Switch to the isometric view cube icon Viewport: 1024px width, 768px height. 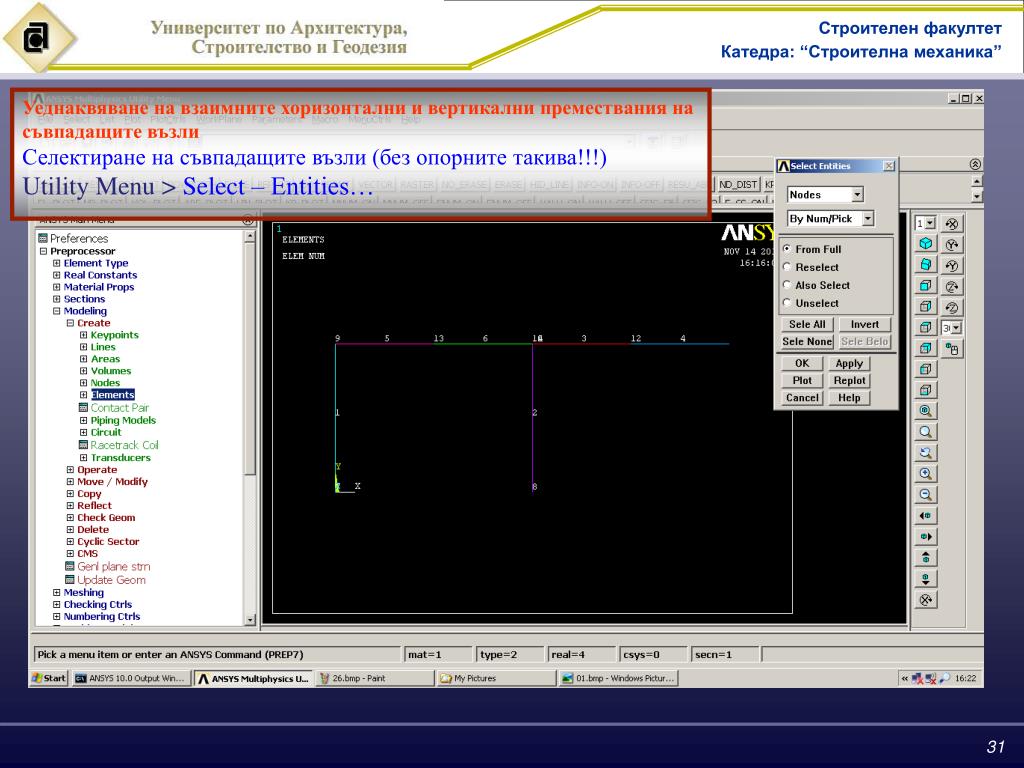click(925, 244)
